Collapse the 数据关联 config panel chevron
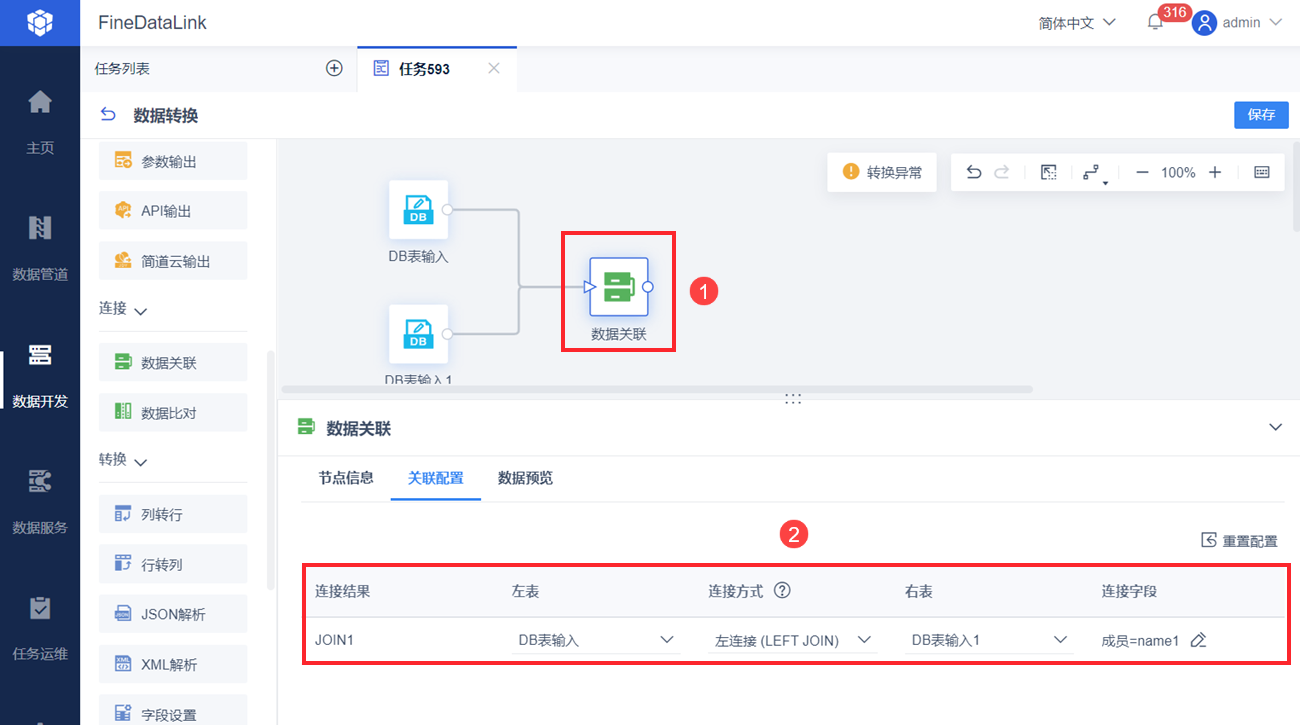The width and height of the screenshot is (1300, 725). tap(1275, 427)
